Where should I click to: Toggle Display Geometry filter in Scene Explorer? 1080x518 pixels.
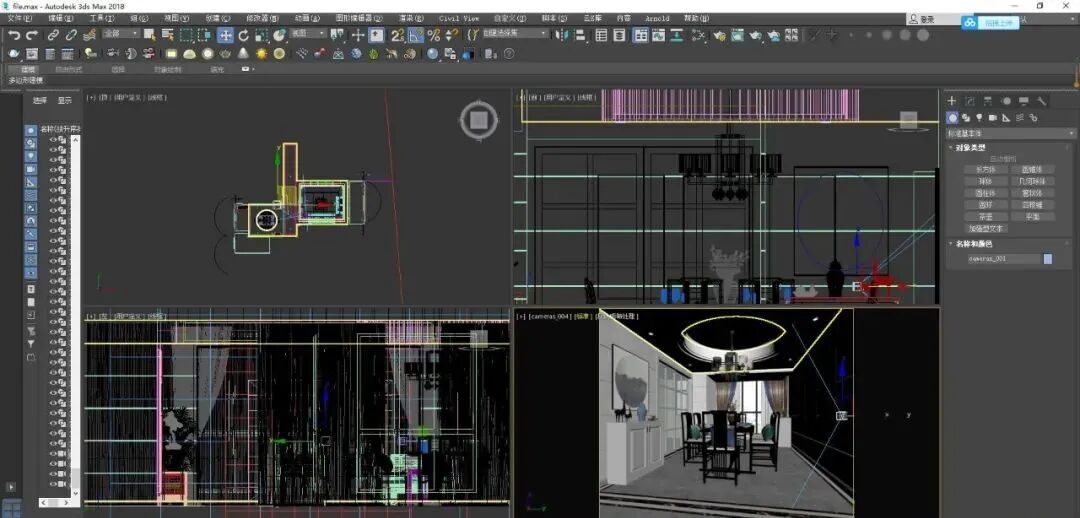31,130
